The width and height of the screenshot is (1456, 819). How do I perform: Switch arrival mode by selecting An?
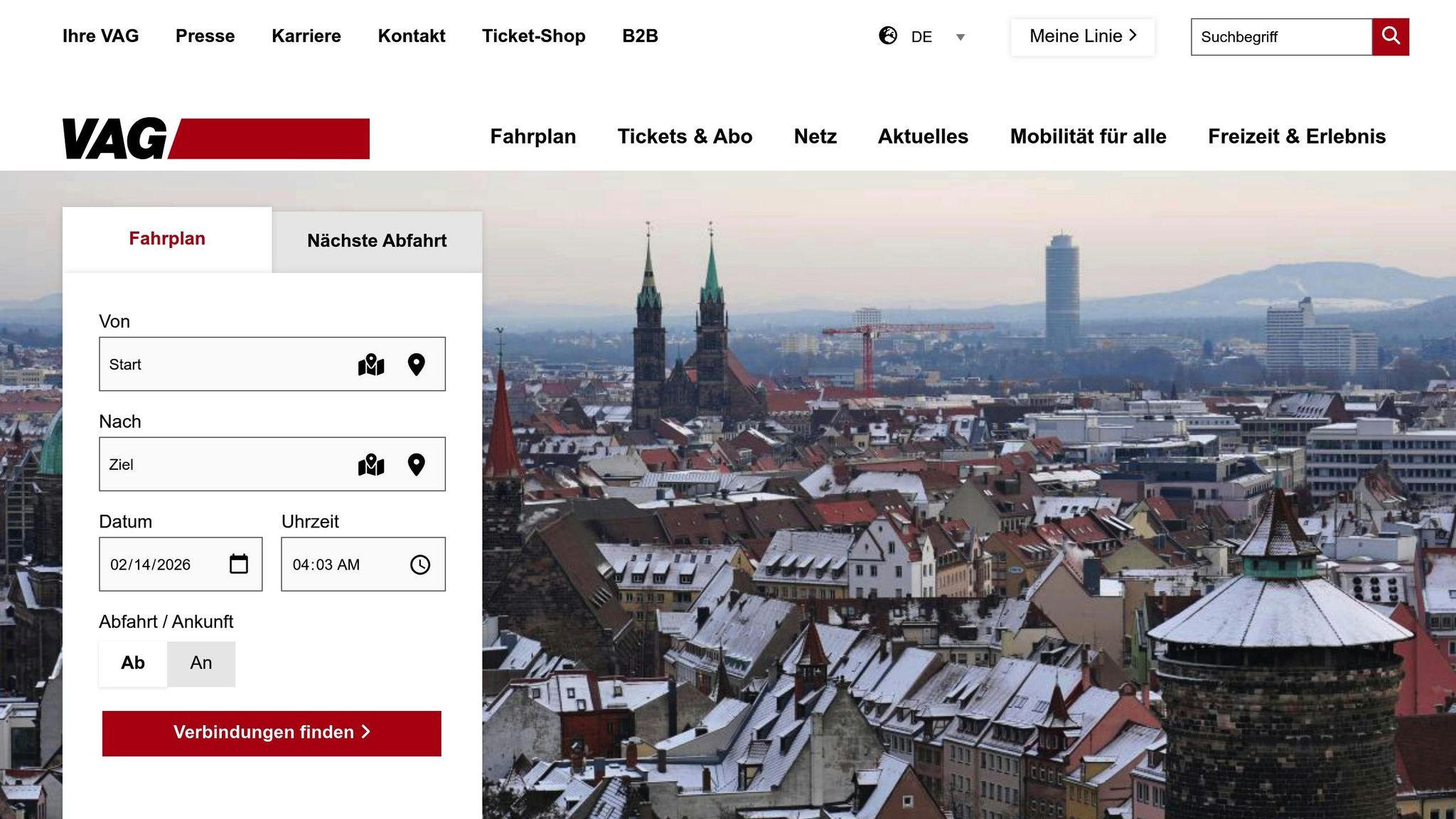point(201,663)
